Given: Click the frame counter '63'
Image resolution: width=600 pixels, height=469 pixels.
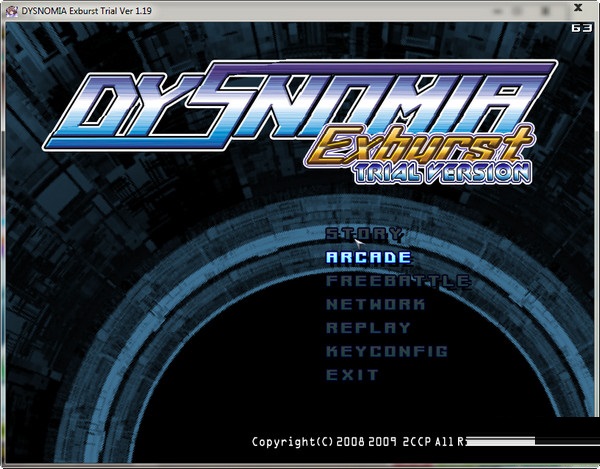Looking at the screenshot, I should click(582, 28).
